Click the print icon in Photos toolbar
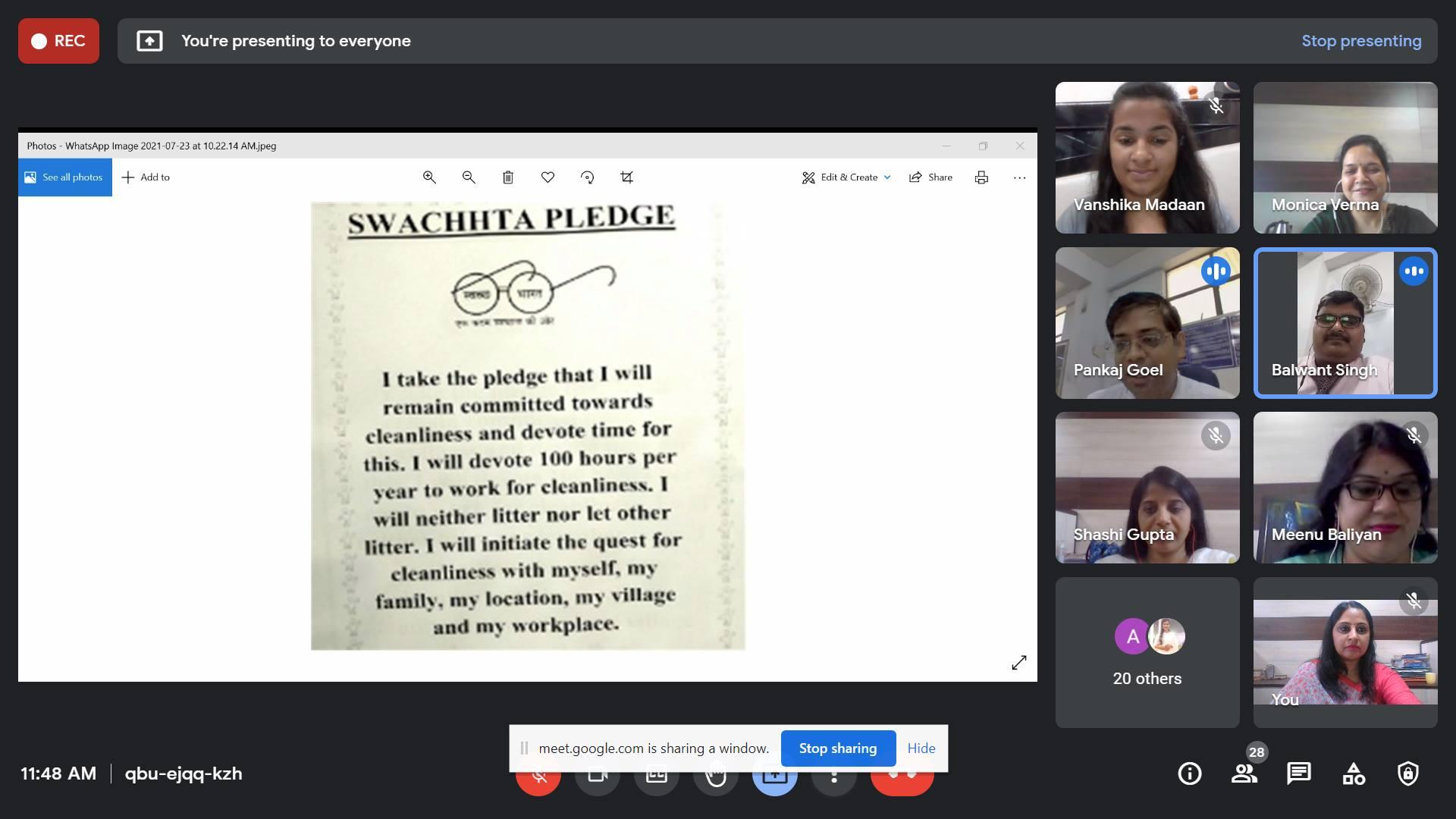Screen dimensions: 1456x819 [981, 177]
